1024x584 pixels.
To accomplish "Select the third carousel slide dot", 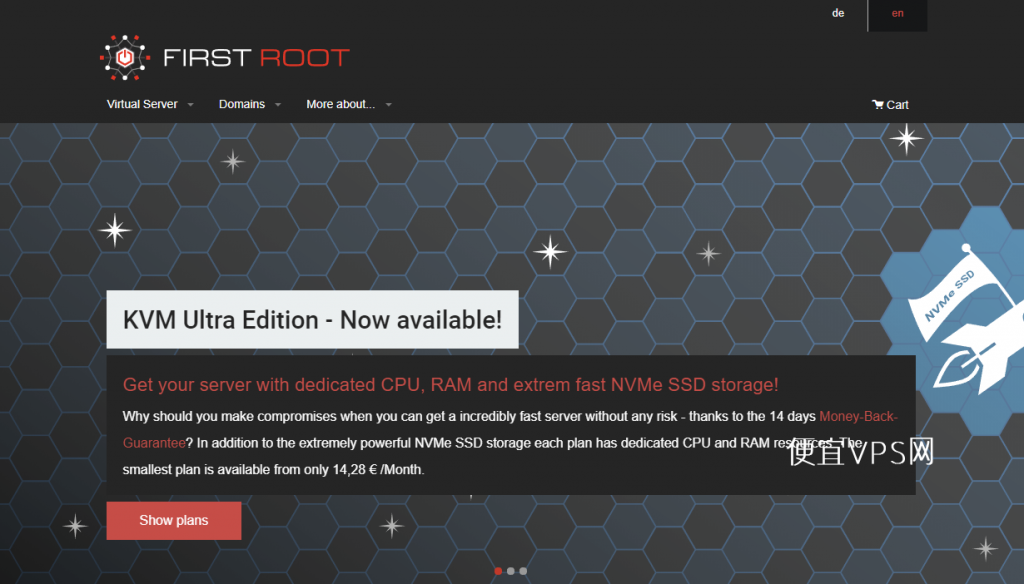I will coord(523,571).
